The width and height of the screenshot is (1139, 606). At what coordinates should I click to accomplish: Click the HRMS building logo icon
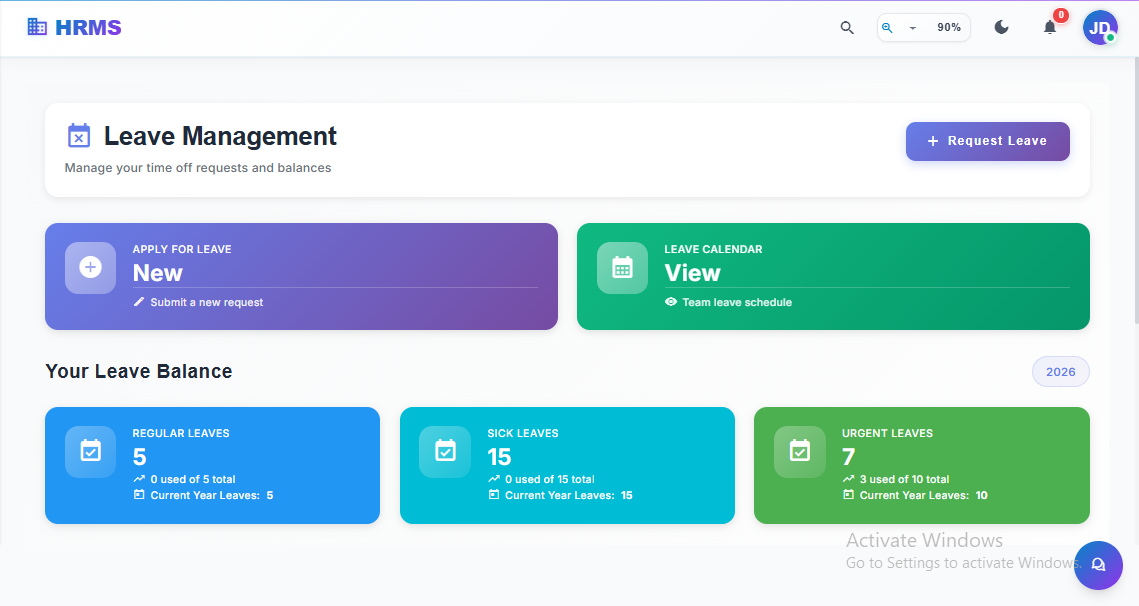tap(37, 27)
